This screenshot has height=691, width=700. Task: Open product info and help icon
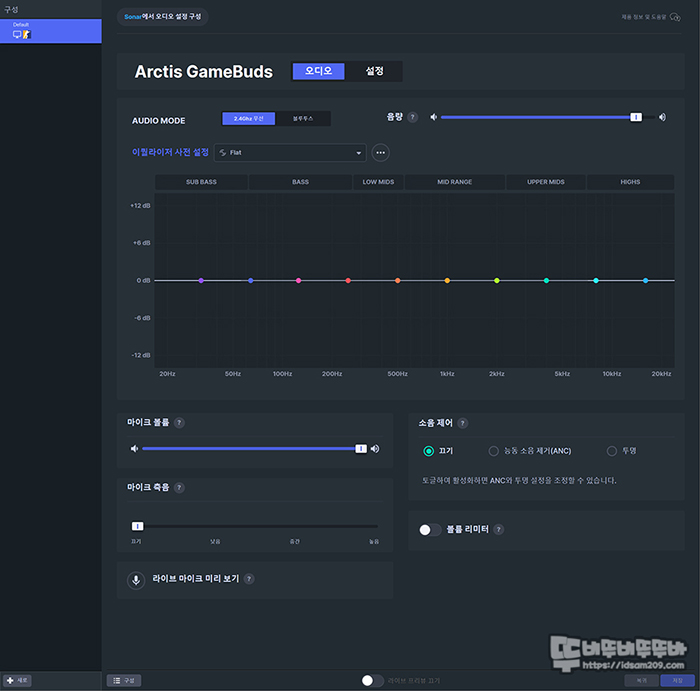click(675, 17)
